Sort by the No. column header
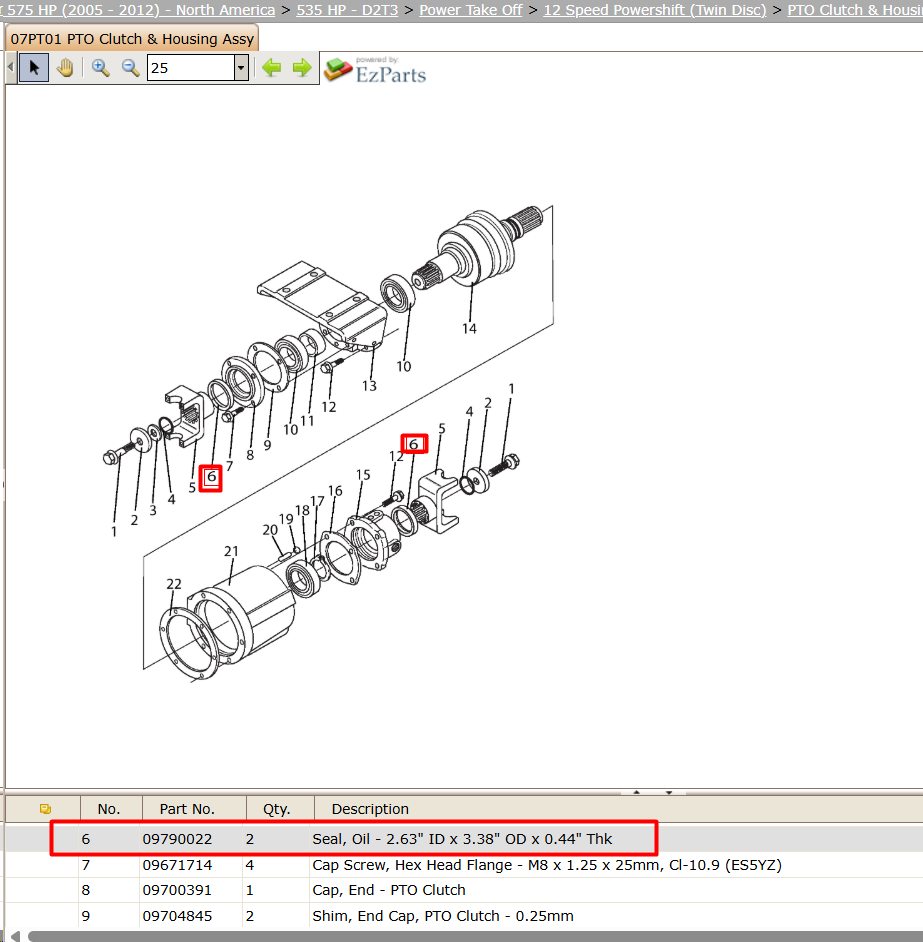The height and width of the screenshot is (942, 923). tap(109, 809)
